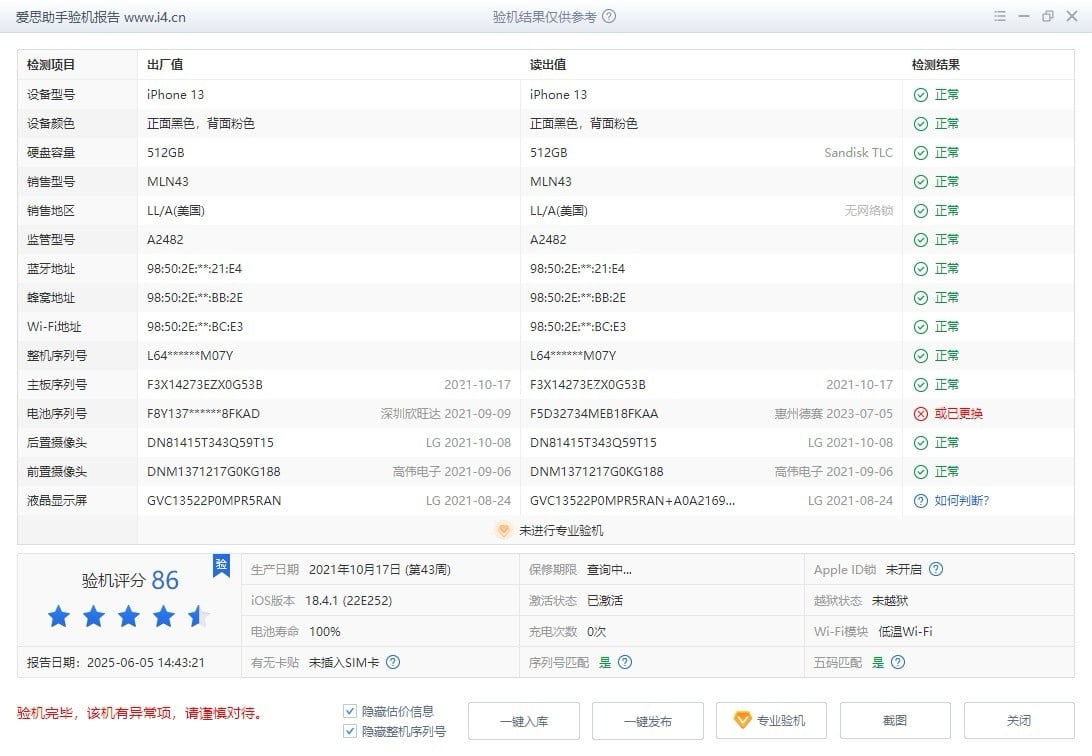The width and height of the screenshot is (1092, 756).
Task: Click iOS version 18.4.1 (22E252)
Action: point(348,601)
